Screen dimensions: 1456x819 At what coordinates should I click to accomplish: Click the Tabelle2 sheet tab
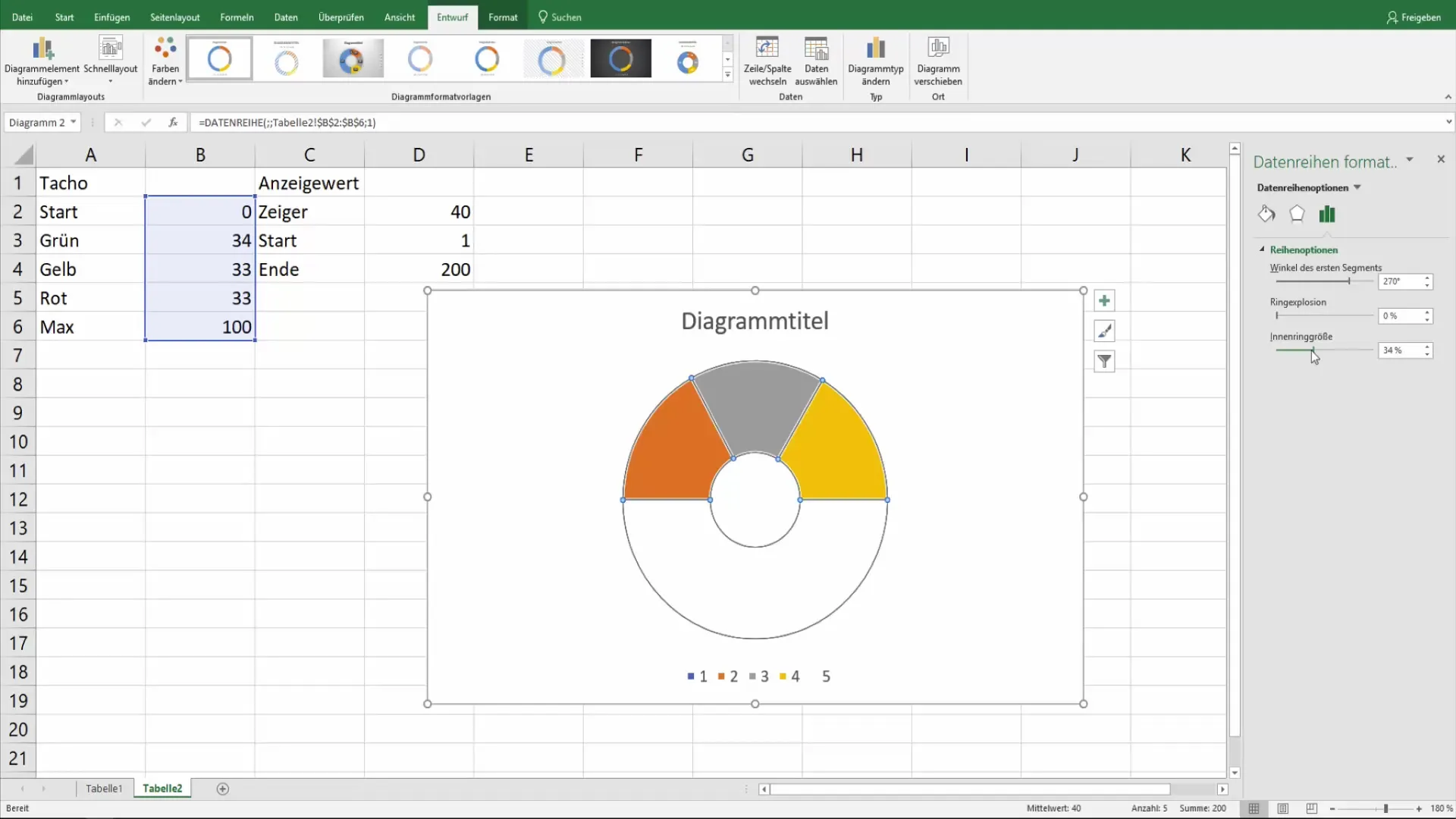coord(162,789)
